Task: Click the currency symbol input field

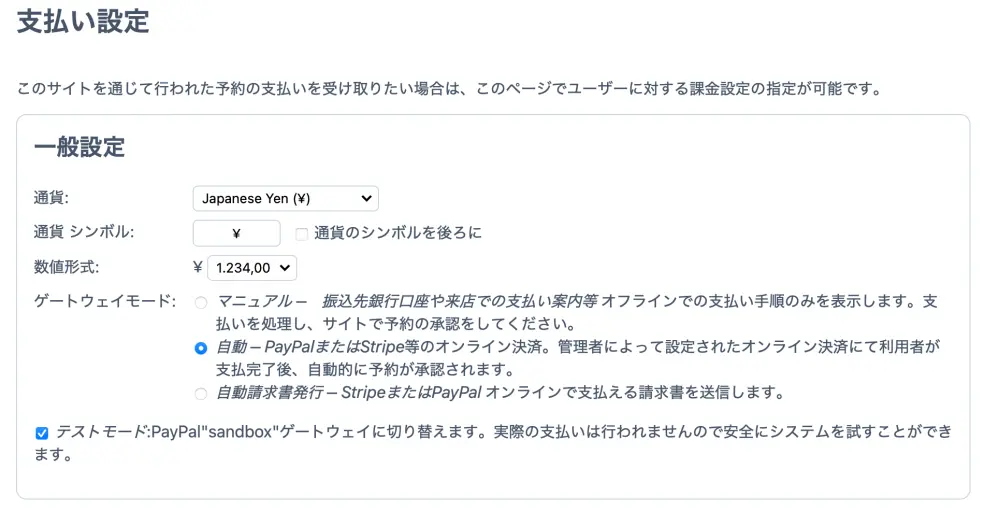Action: (236, 233)
